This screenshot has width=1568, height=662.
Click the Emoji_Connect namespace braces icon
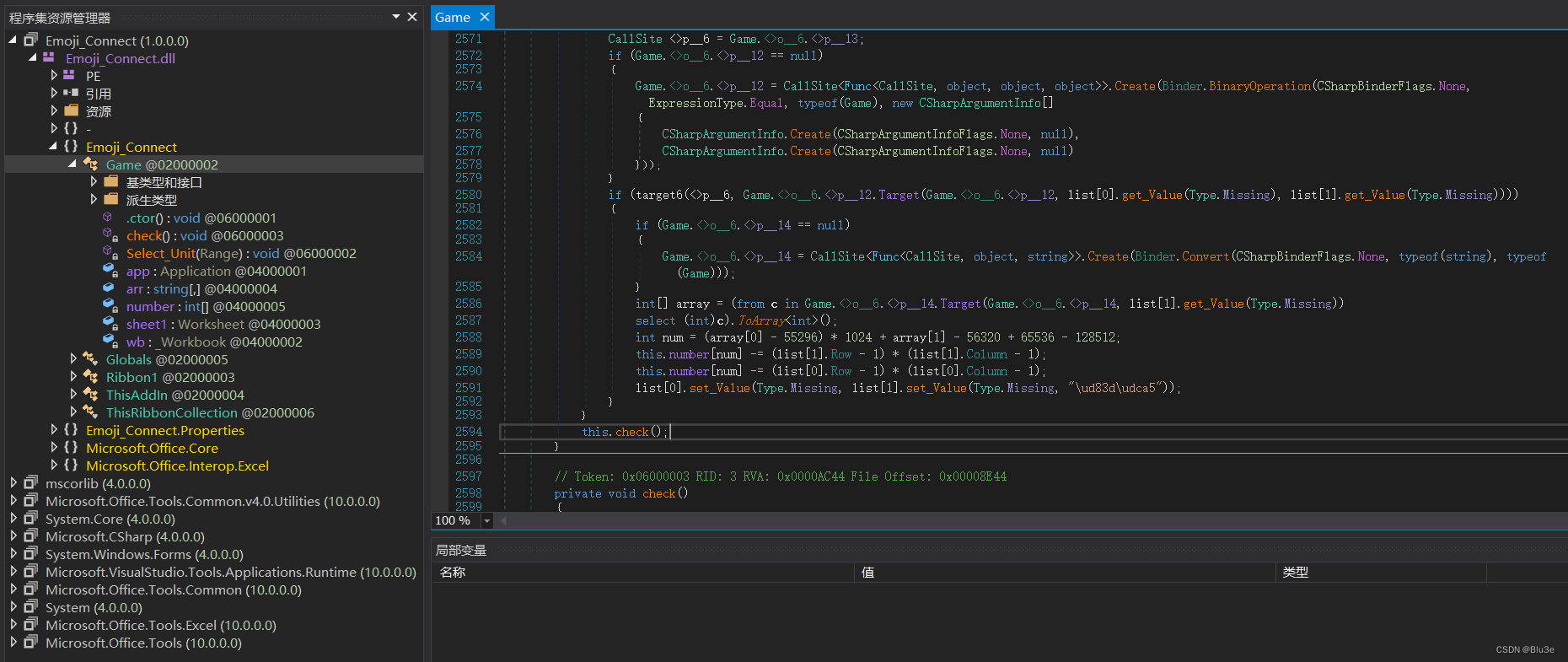click(71, 146)
